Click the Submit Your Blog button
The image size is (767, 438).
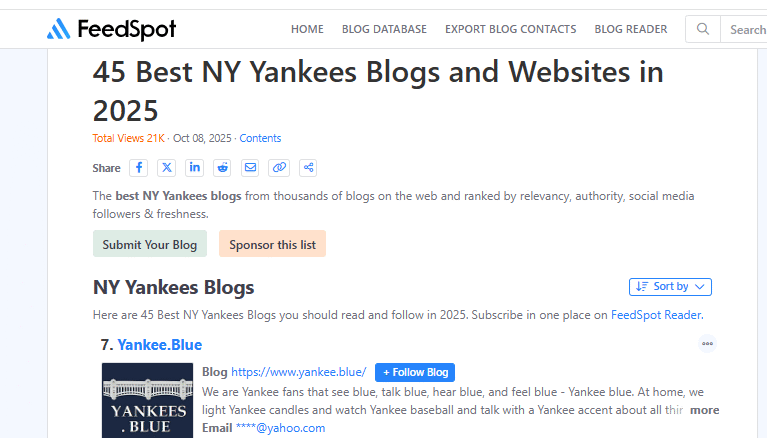[x=149, y=244]
